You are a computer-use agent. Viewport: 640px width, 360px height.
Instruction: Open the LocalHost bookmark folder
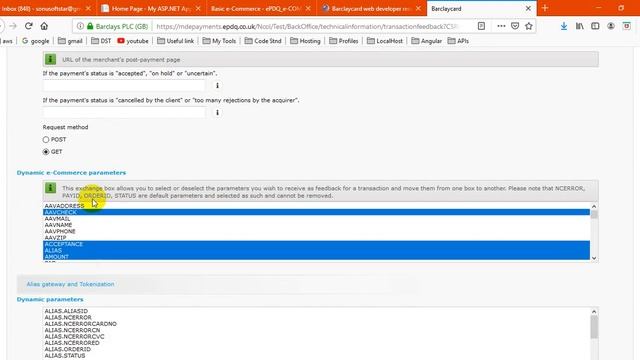[x=384, y=41]
